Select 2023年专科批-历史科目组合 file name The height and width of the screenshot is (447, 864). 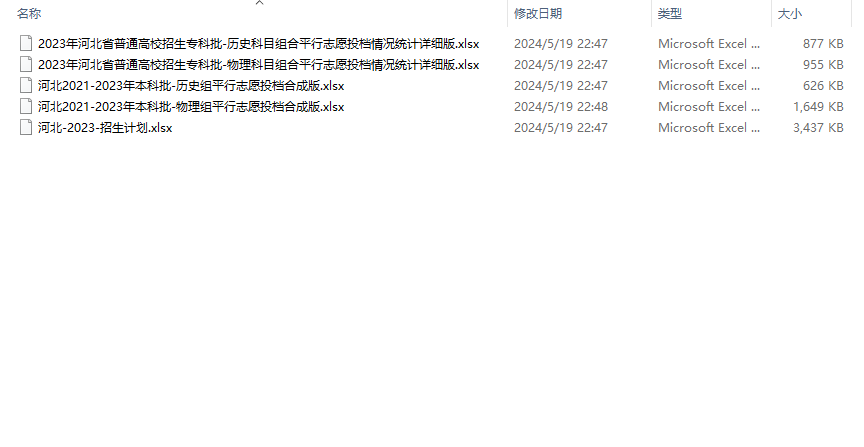point(258,44)
